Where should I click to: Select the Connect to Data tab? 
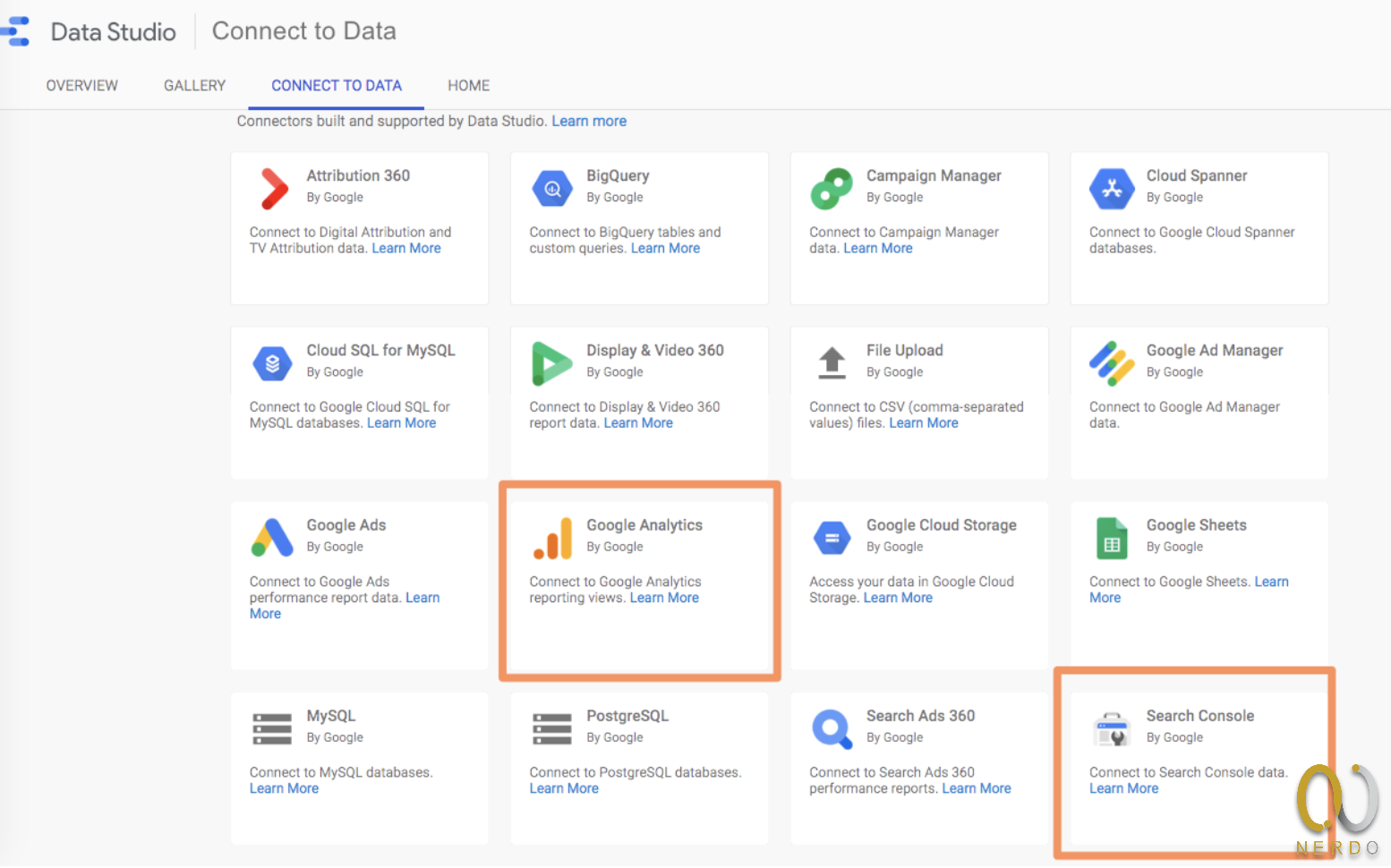tap(337, 86)
